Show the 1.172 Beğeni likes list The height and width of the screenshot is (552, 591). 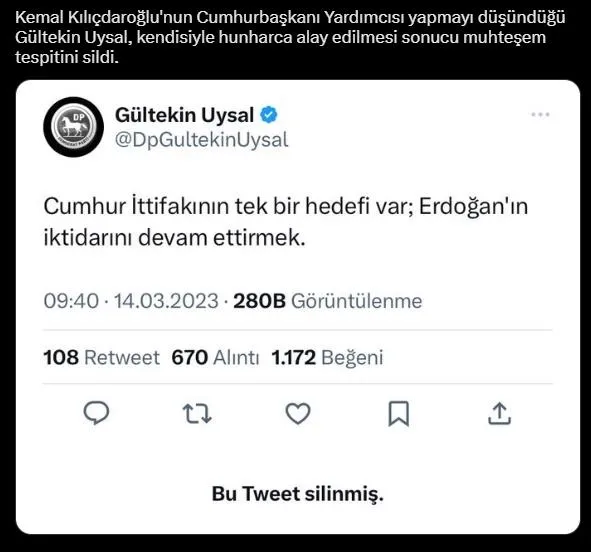tap(327, 357)
